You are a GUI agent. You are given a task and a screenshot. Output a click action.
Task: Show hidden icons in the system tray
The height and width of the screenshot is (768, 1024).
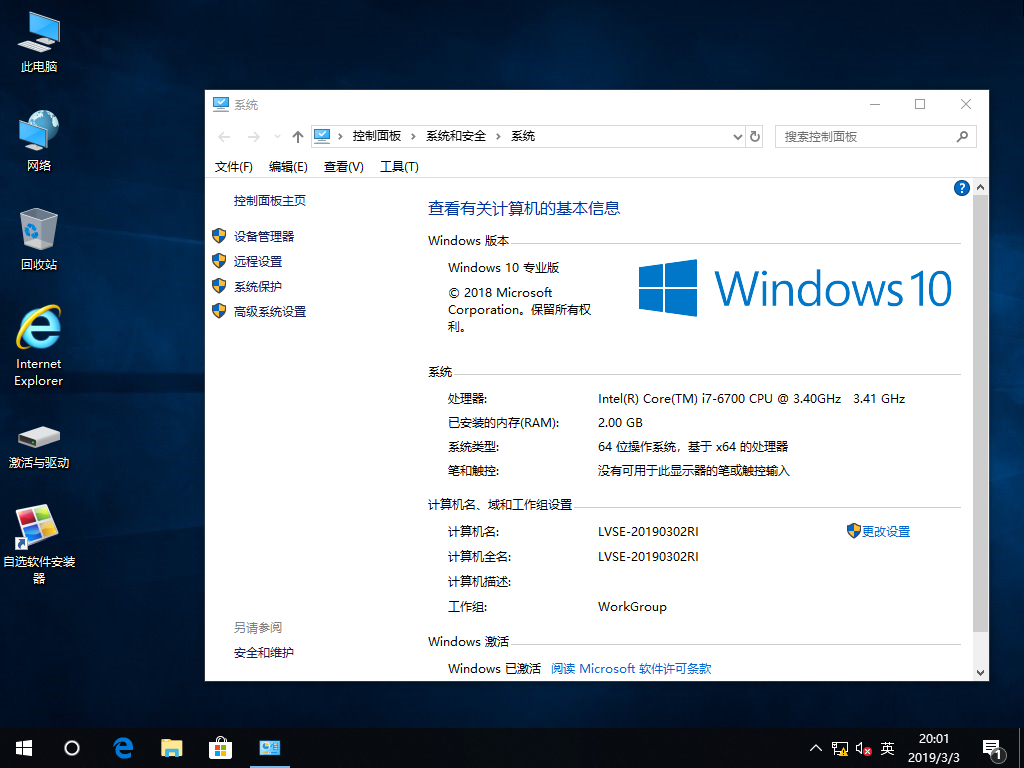click(816, 747)
